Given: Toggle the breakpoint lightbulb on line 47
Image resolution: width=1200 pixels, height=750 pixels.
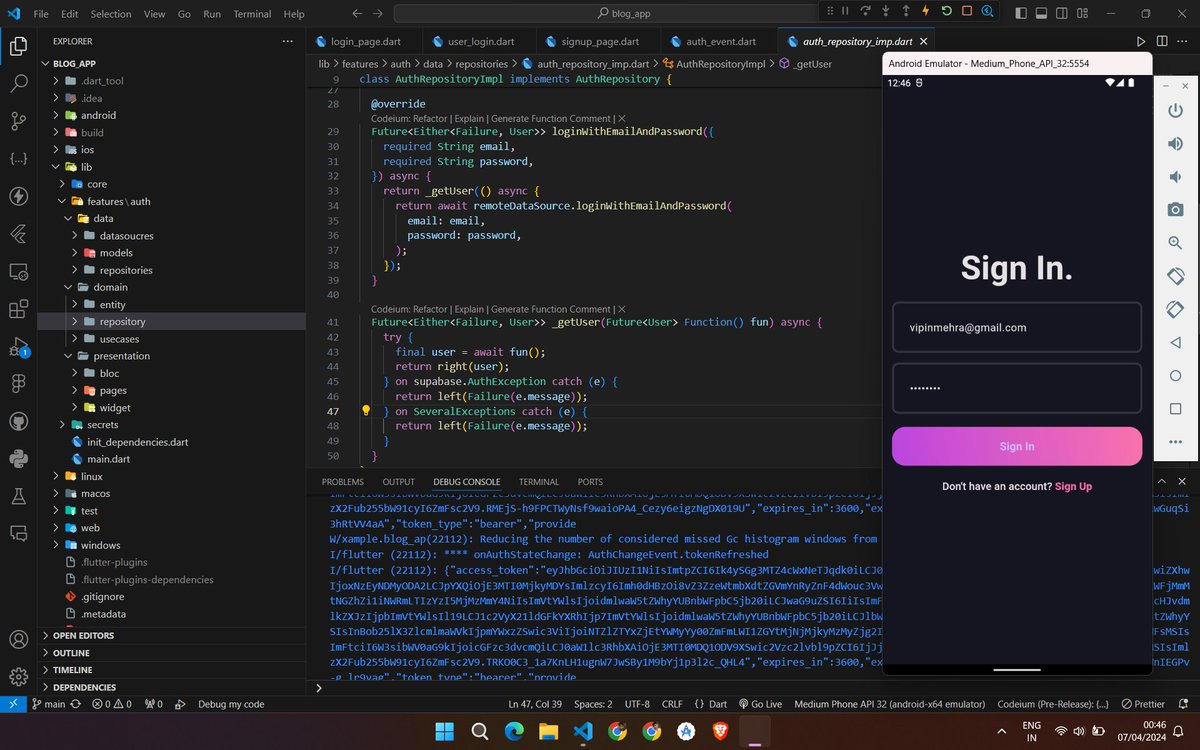Looking at the screenshot, I should tap(365, 410).
